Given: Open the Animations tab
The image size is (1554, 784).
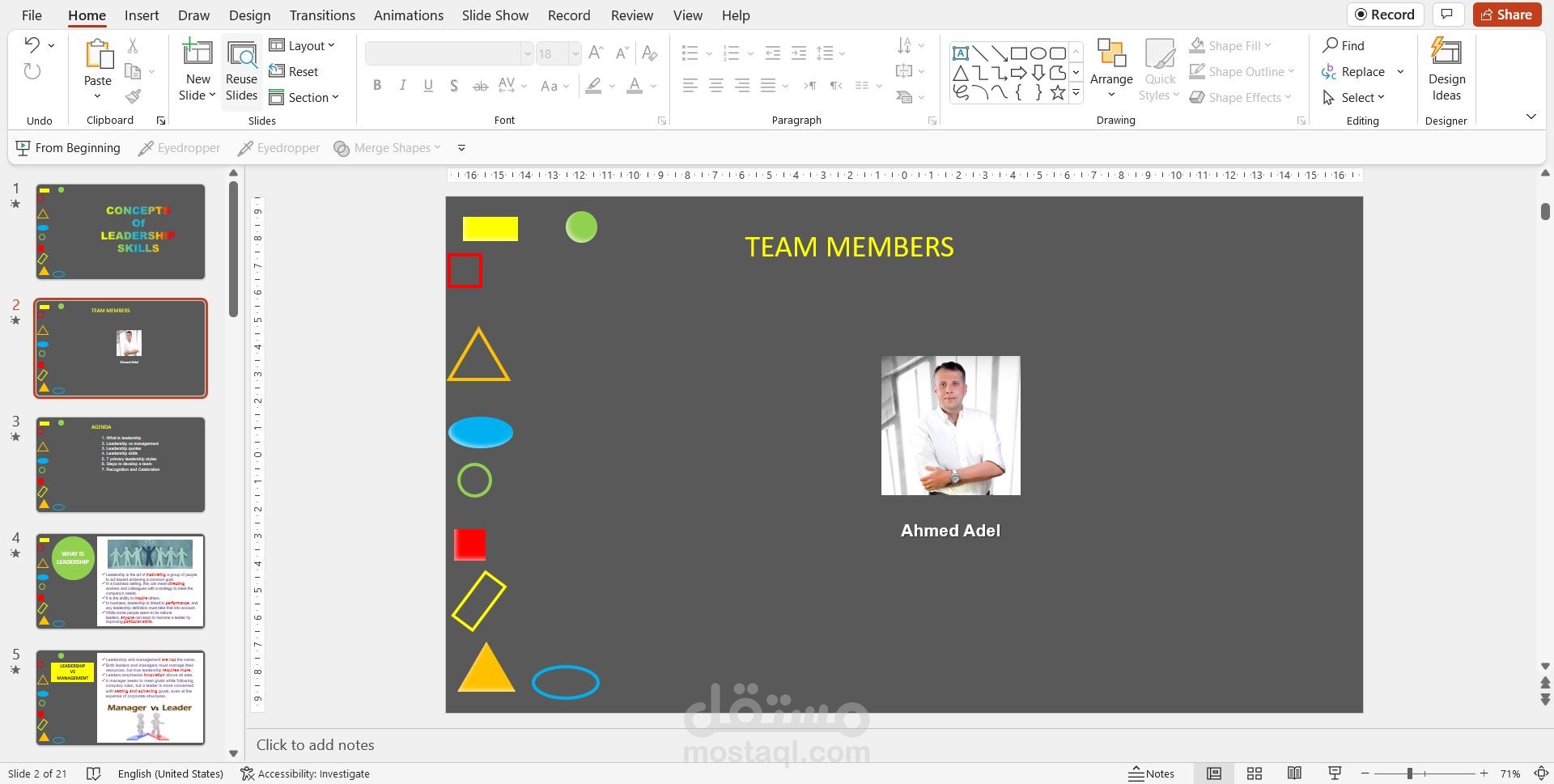Looking at the screenshot, I should coord(408,15).
